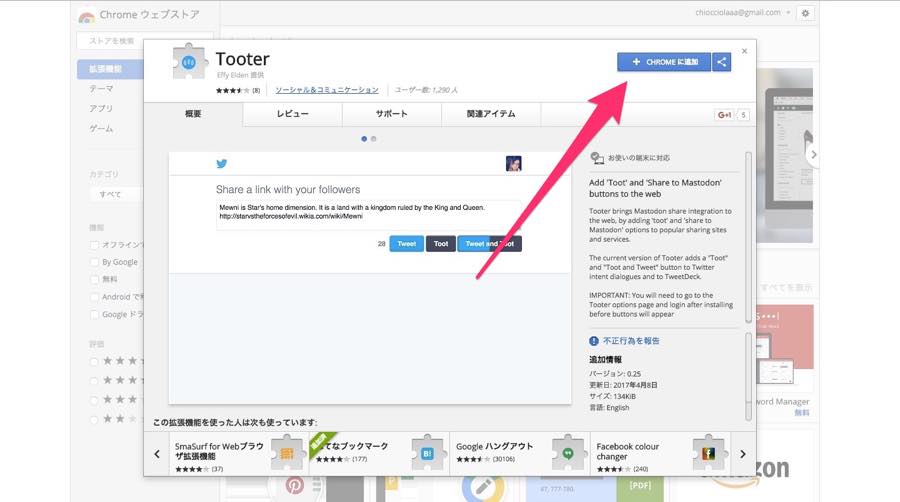Click the G+1 button
900x502 pixels.
point(724,115)
